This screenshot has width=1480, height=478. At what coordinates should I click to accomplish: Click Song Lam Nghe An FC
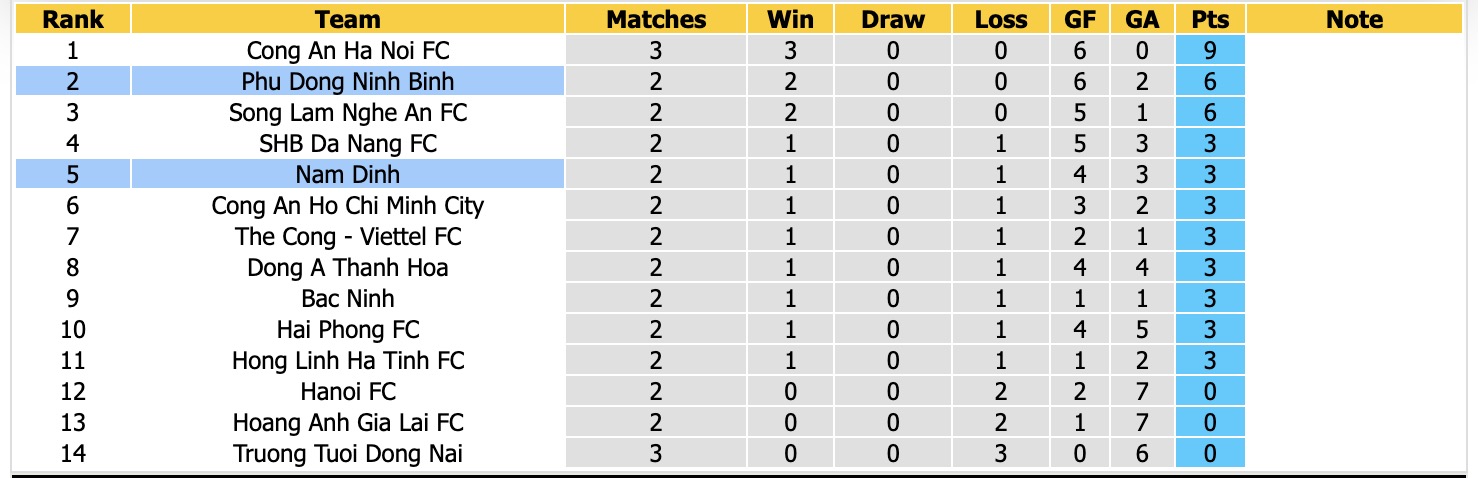(x=348, y=112)
